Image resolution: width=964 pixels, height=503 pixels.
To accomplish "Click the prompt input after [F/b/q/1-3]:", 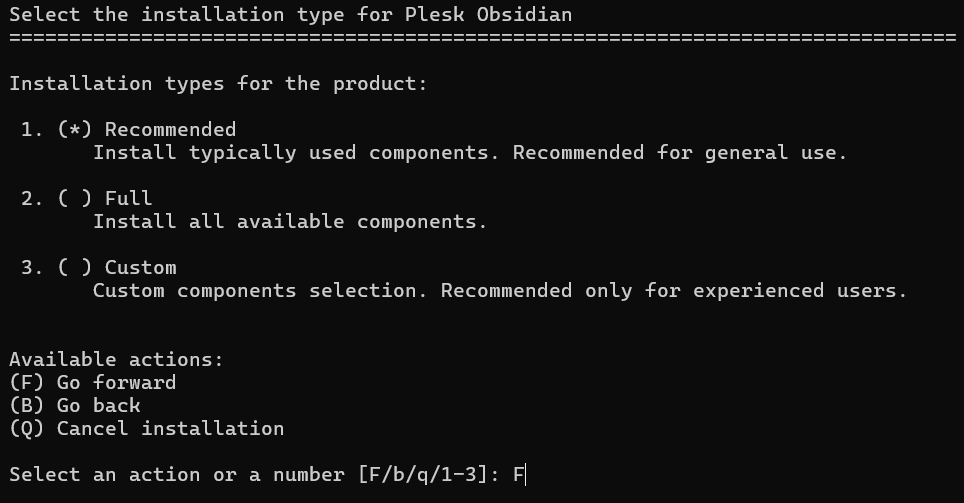I will click(520, 475).
